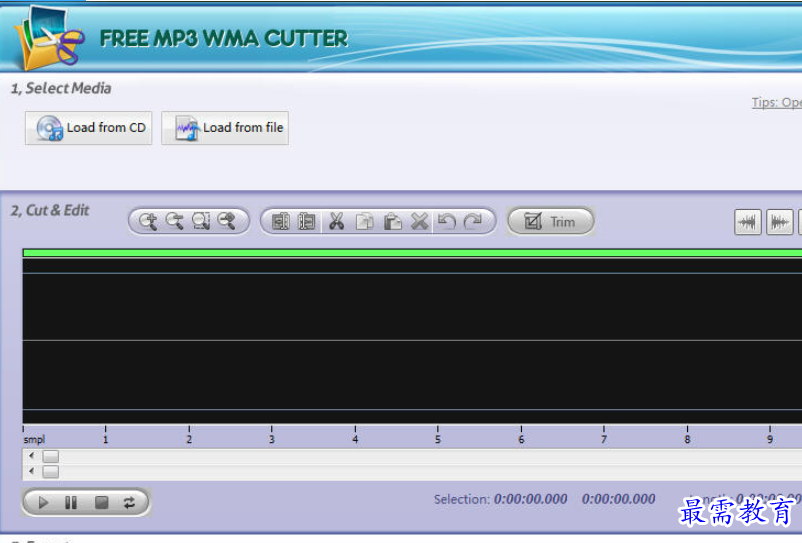Click the delete X icon

tap(420, 222)
